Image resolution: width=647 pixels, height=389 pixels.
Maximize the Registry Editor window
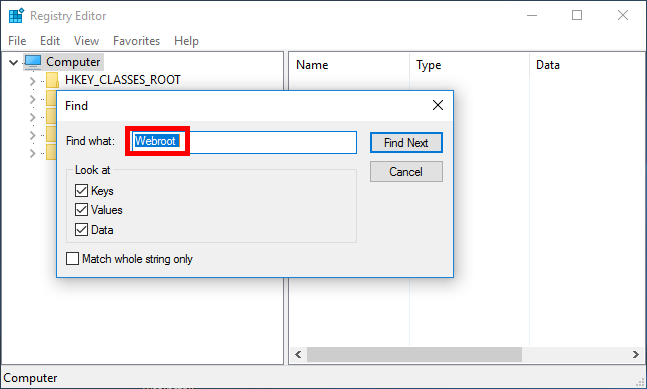[x=577, y=16]
